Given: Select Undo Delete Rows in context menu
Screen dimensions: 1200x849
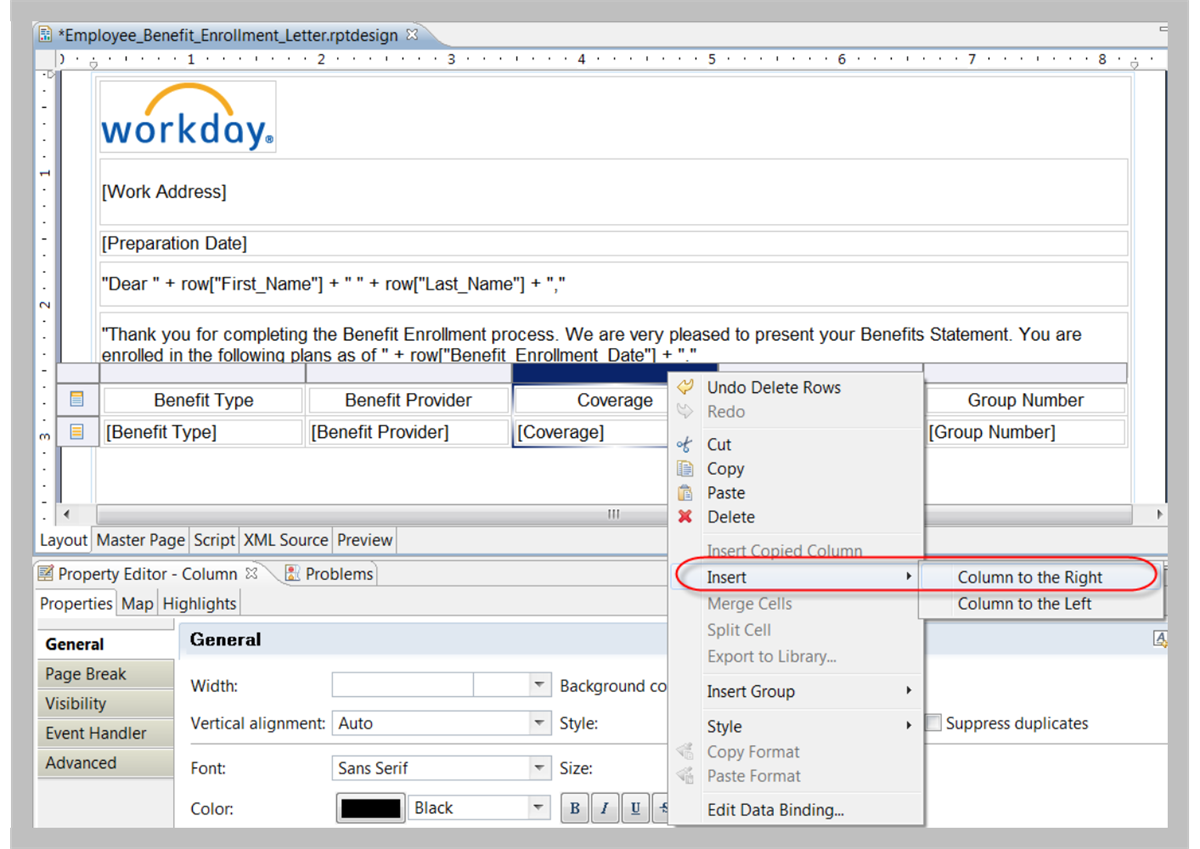Looking at the screenshot, I should 774,387.
